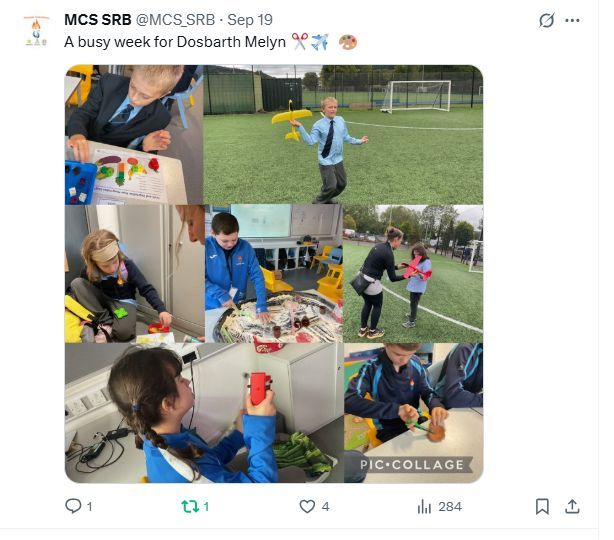The width and height of the screenshot is (614, 540).
Task: Click the PIC-COLLAGE watermark on image
Action: pyautogui.click(x=412, y=465)
